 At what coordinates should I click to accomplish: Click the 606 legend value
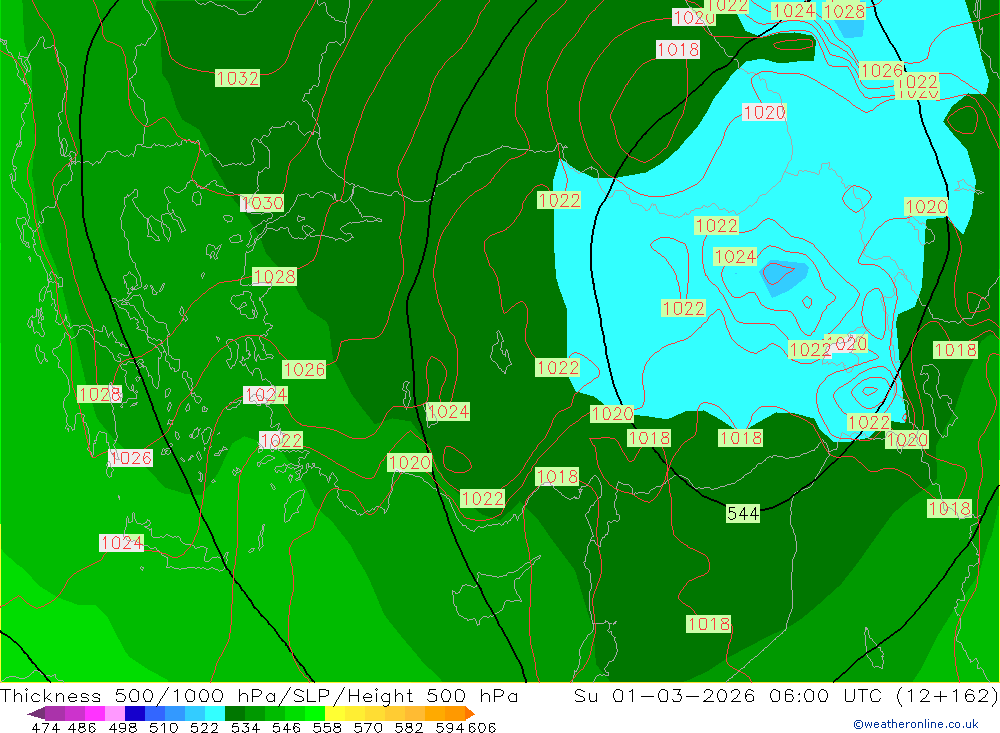tap(482, 727)
